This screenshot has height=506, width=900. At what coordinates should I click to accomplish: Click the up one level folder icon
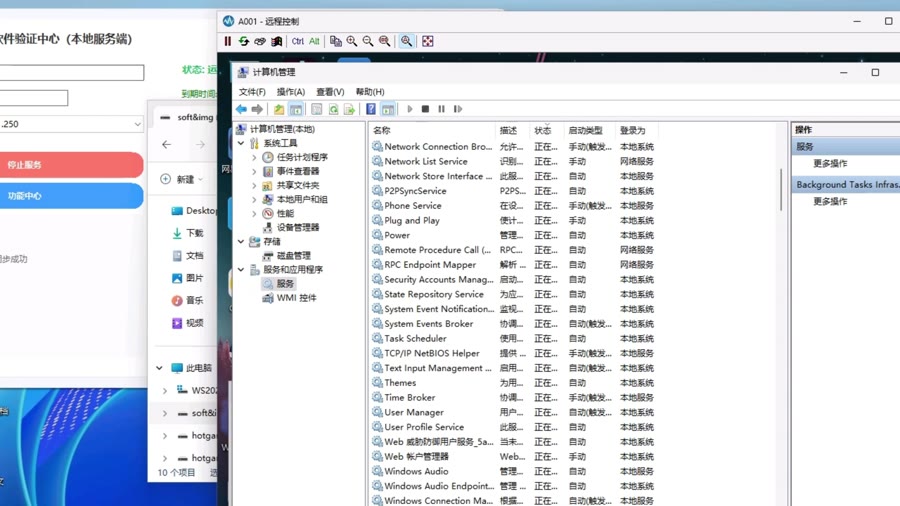[x=279, y=109]
